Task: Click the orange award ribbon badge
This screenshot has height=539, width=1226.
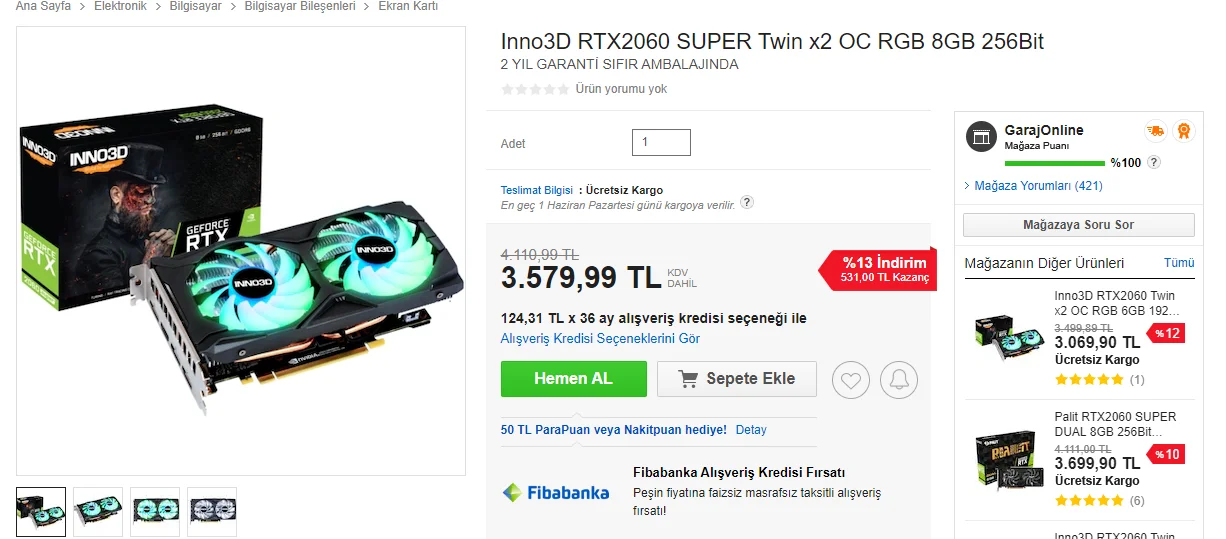Action: pyautogui.click(x=1184, y=131)
